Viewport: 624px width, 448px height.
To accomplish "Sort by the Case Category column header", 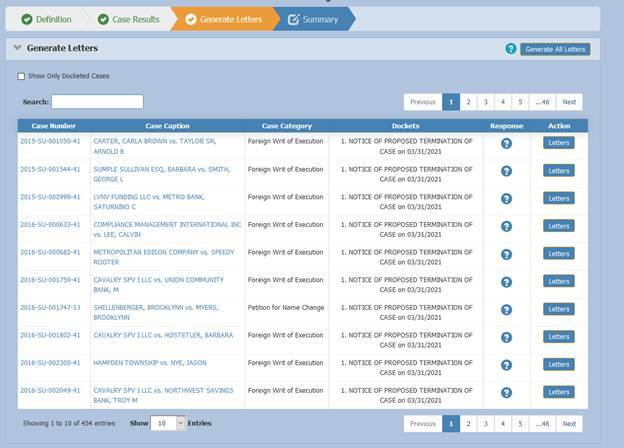I will tap(287, 126).
